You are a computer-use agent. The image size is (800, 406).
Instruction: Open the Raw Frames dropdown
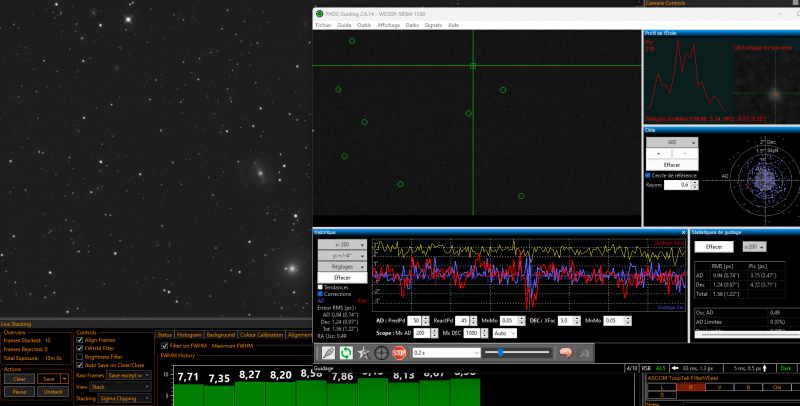click(x=129, y=375)
